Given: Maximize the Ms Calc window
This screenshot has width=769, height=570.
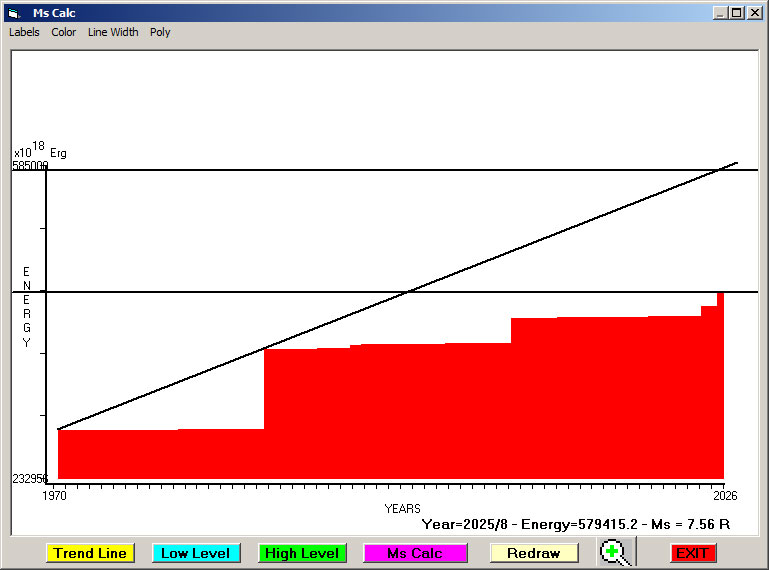Looking at the screenshot, I should click(737, 13).
